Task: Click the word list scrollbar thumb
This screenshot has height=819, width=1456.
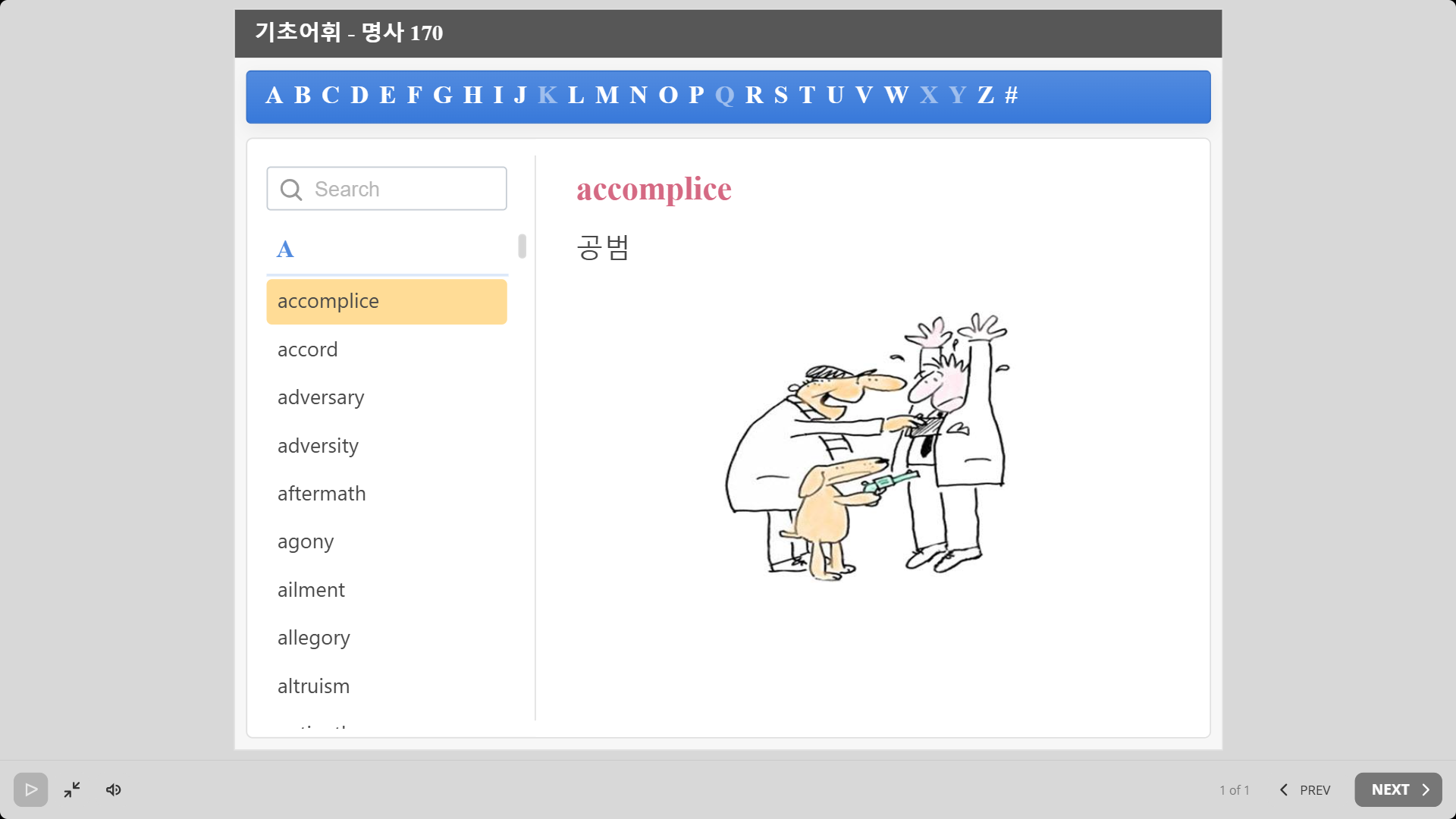Action: [x=522, y=246]
